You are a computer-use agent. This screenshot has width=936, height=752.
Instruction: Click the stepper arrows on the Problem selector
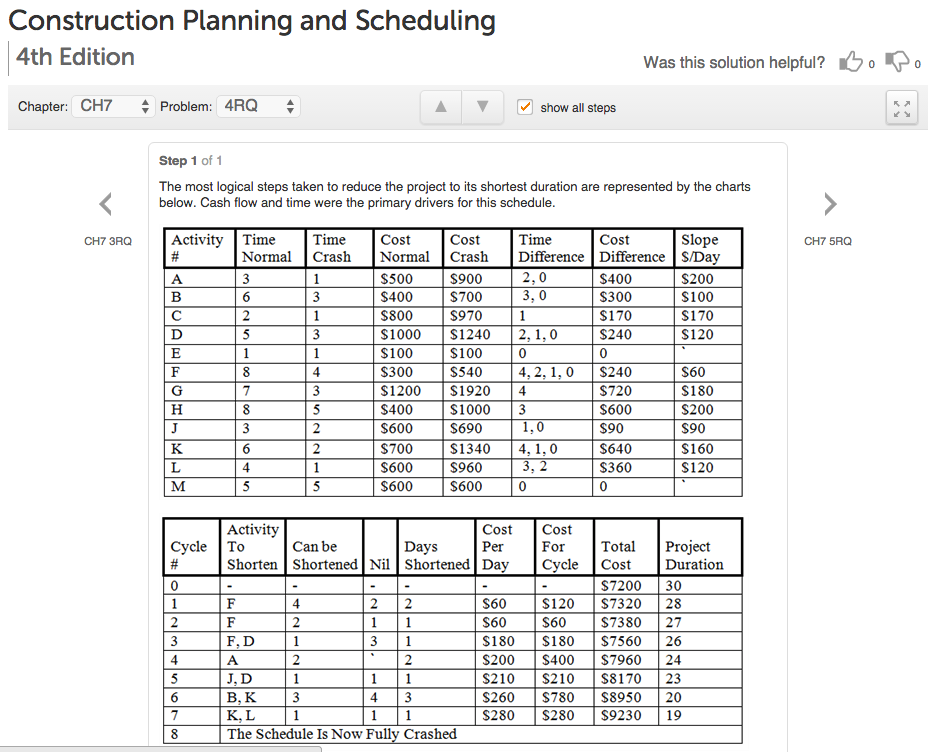click(289, 105)
